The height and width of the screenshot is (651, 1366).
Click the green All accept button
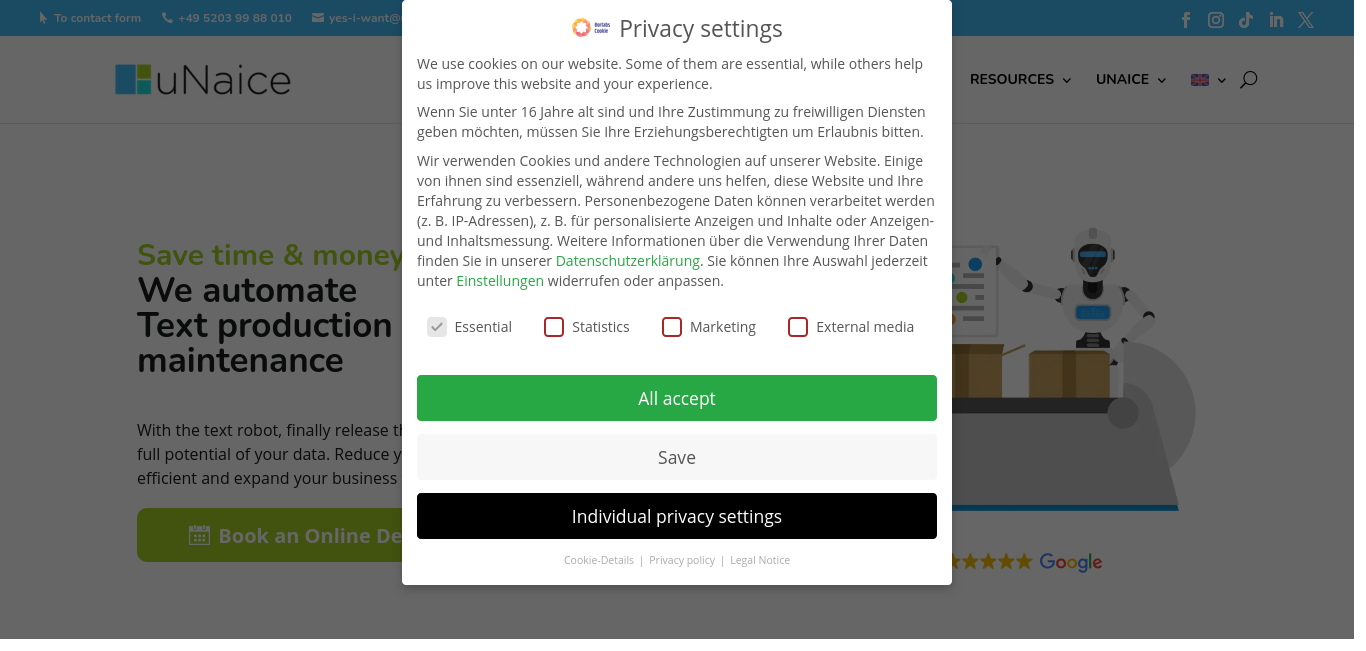tap(677, 398)
